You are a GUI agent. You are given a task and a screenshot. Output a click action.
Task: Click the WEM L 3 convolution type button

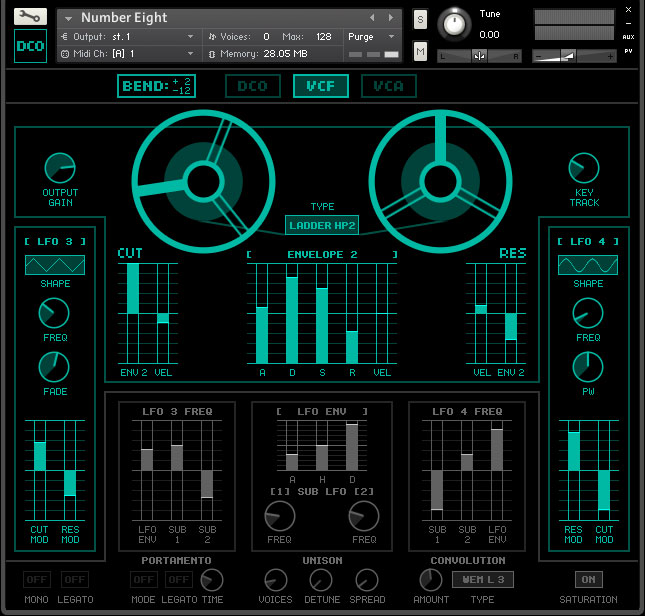click(x=483, y=579)
